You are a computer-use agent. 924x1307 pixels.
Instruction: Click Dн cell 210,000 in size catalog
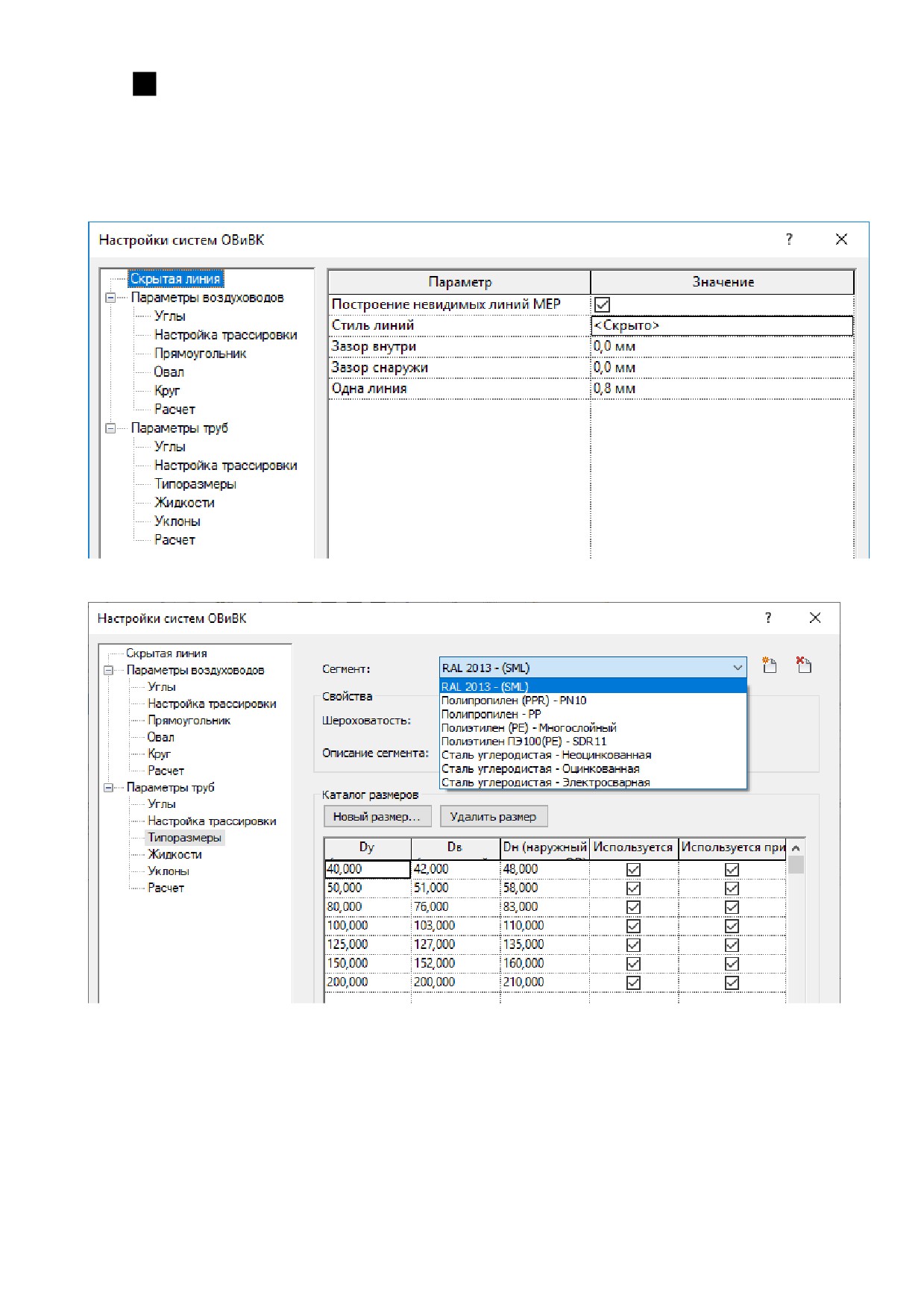[x=545, y=982]
